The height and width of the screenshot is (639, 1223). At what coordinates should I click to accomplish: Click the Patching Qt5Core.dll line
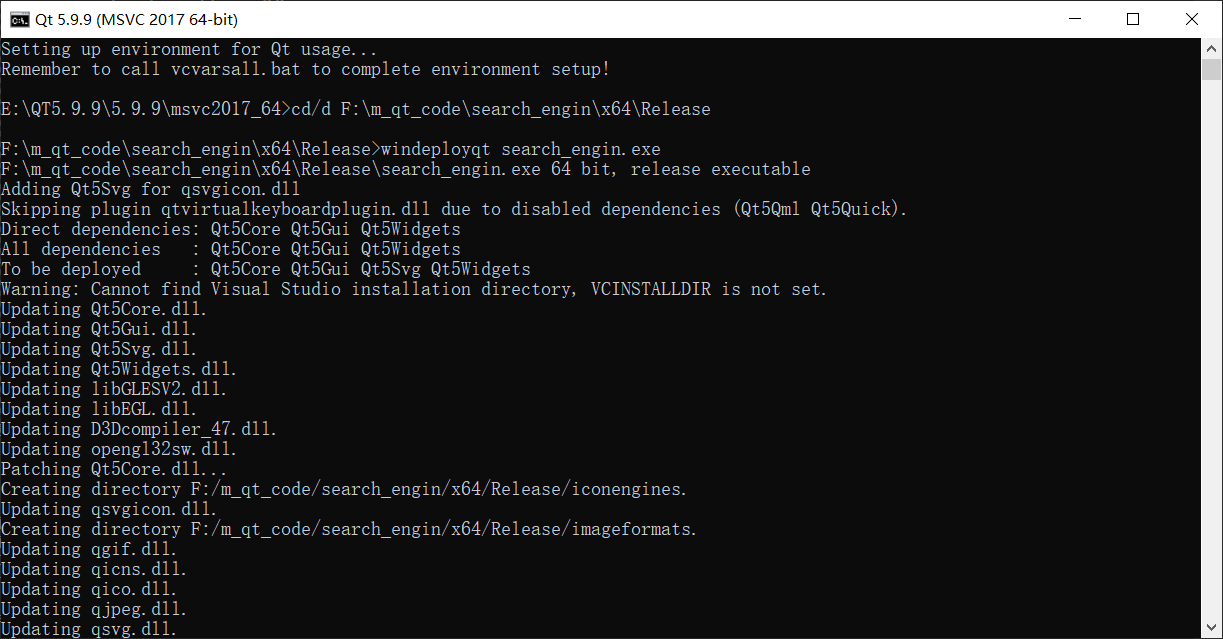[130, 468]
